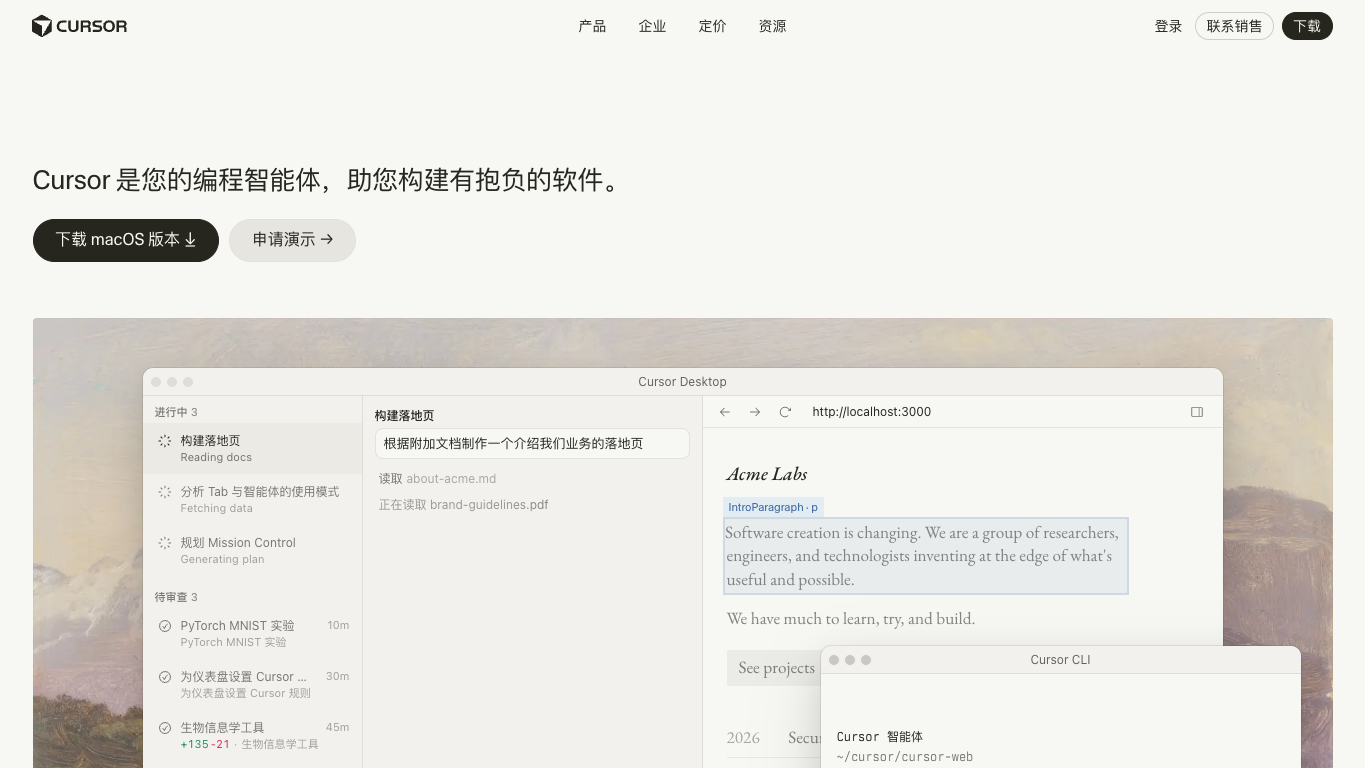Click the ~/cursor/cursor-web path in the CLI
Viewport: 1365px width, 768px height.
pyautogui.click(x=905, y=757)
